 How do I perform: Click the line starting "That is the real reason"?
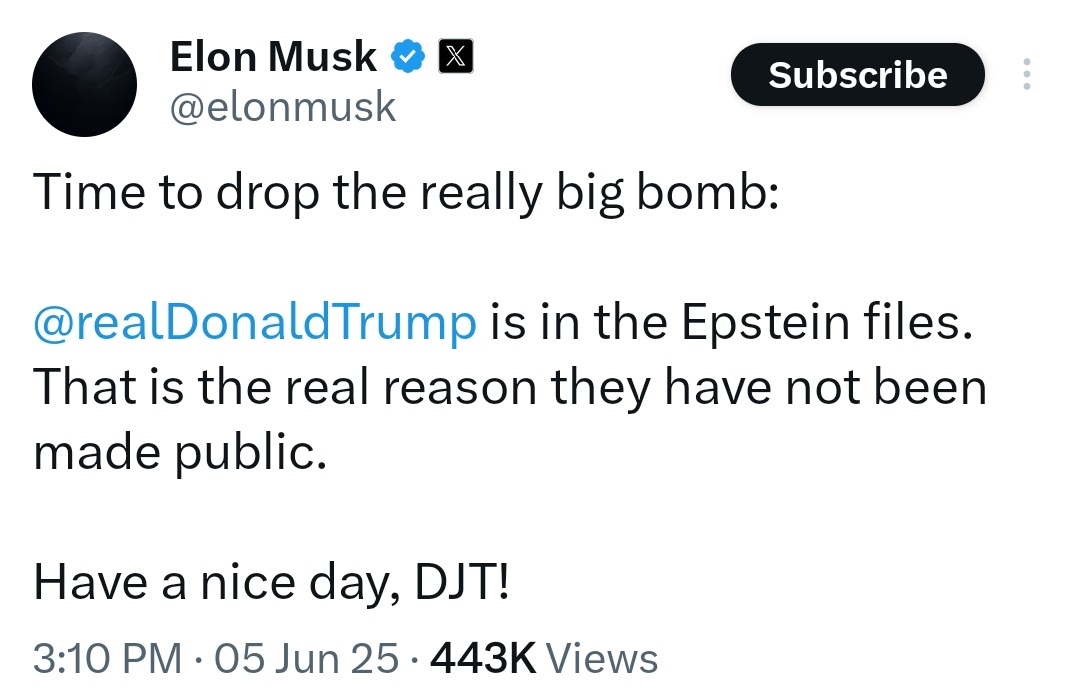tap(510, 388)
